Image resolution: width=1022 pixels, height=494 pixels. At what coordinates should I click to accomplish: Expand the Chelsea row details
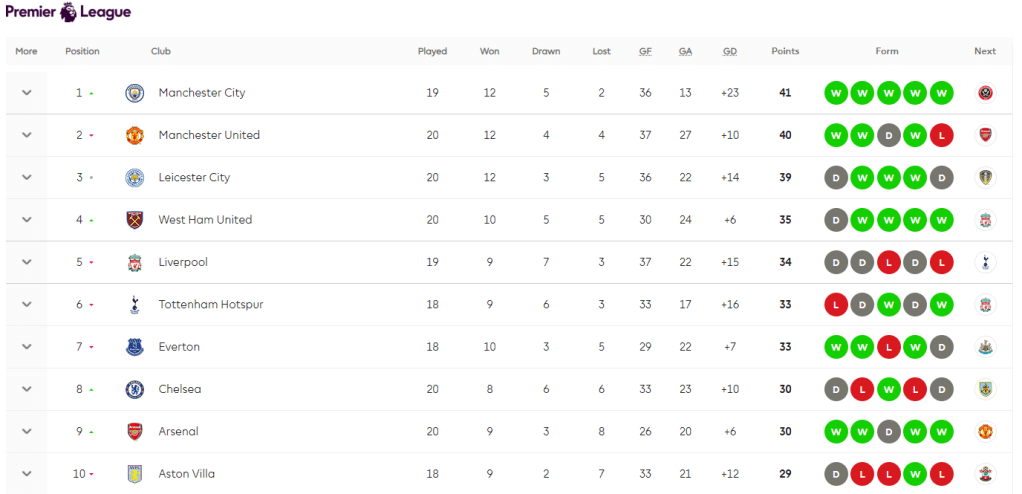pos(27,389)
